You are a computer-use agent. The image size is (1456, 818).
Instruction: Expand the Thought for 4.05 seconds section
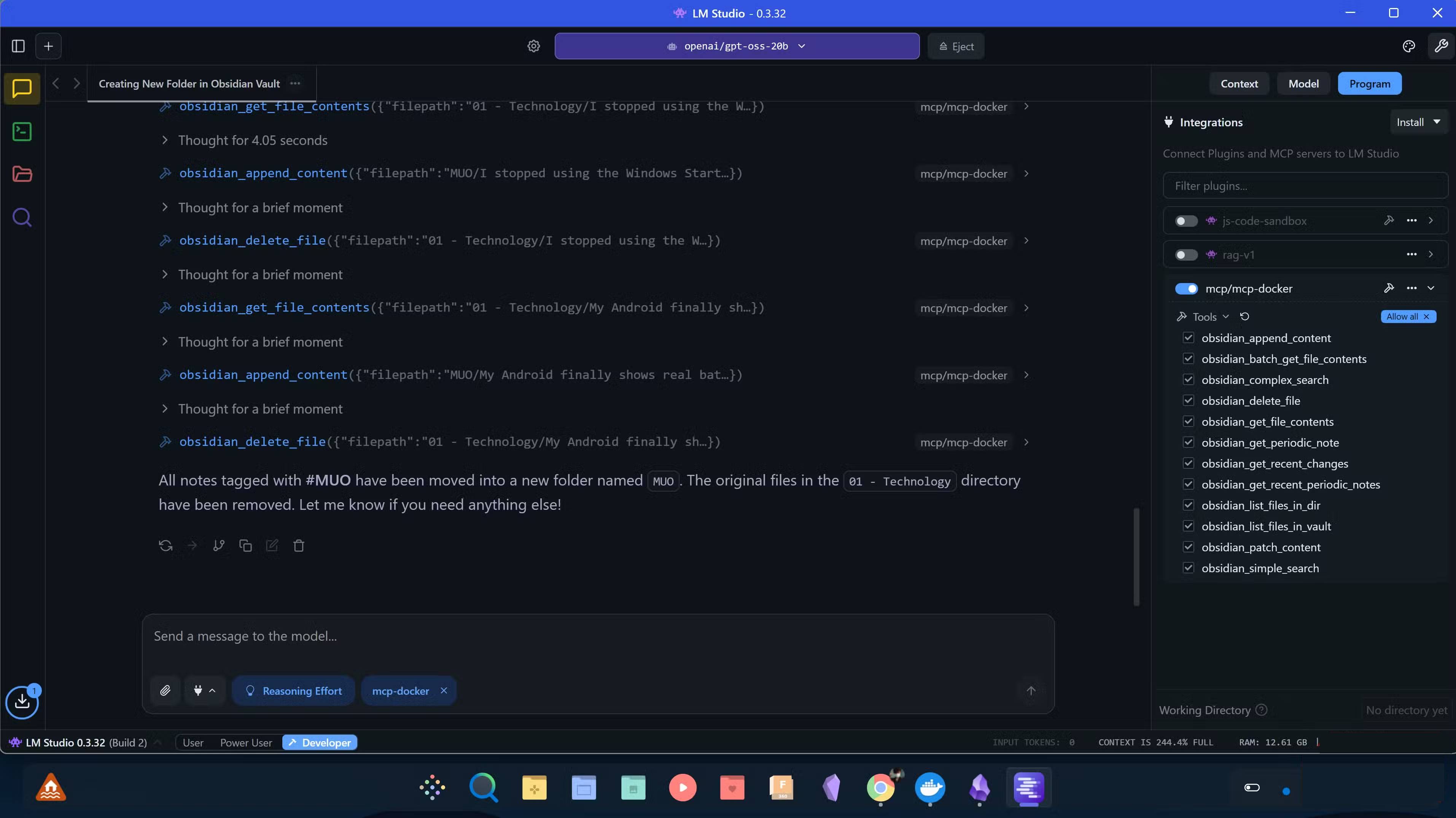pyautogui.click(x=252, y=140)
